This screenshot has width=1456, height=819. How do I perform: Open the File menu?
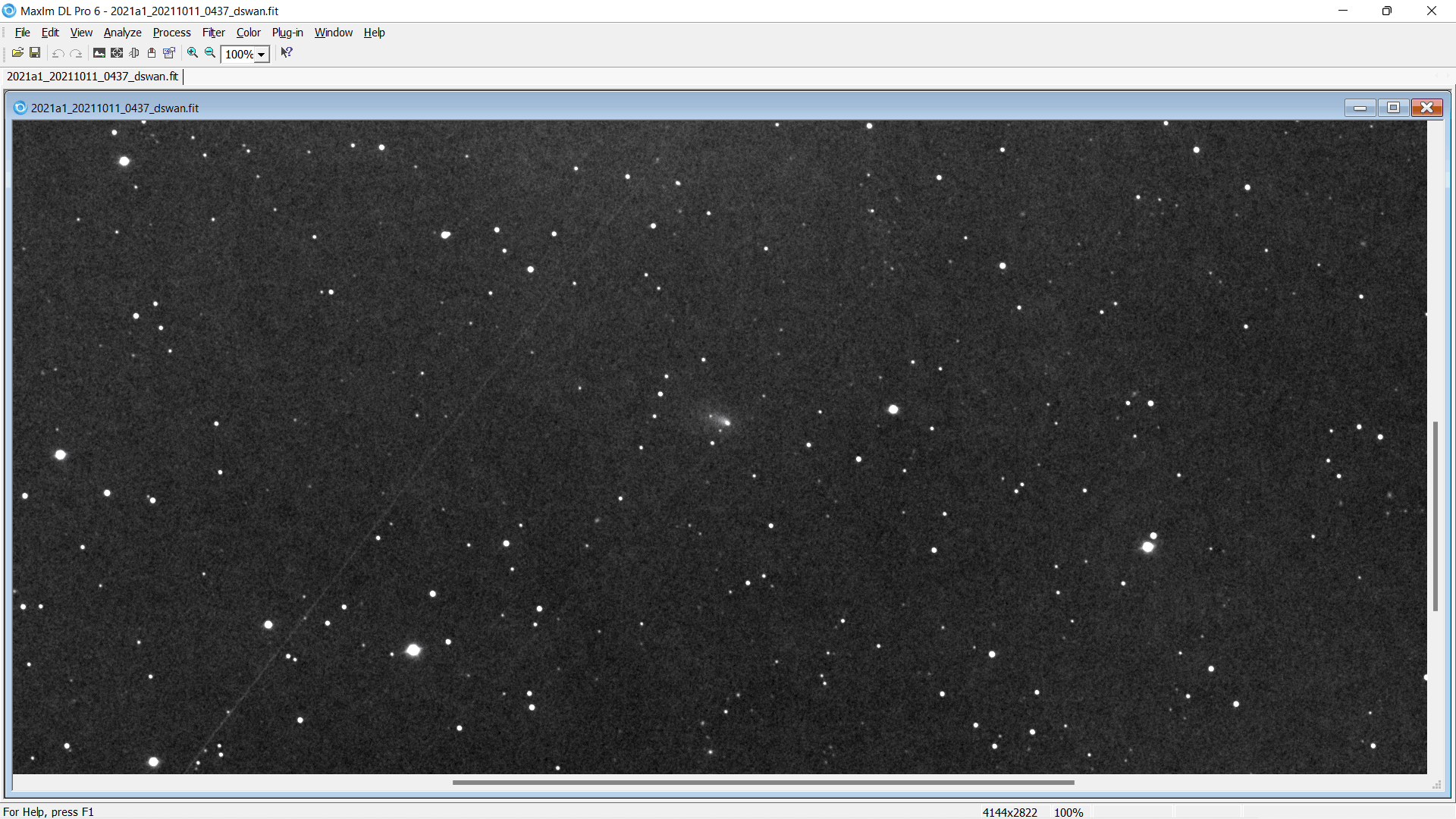click(23, 33)
